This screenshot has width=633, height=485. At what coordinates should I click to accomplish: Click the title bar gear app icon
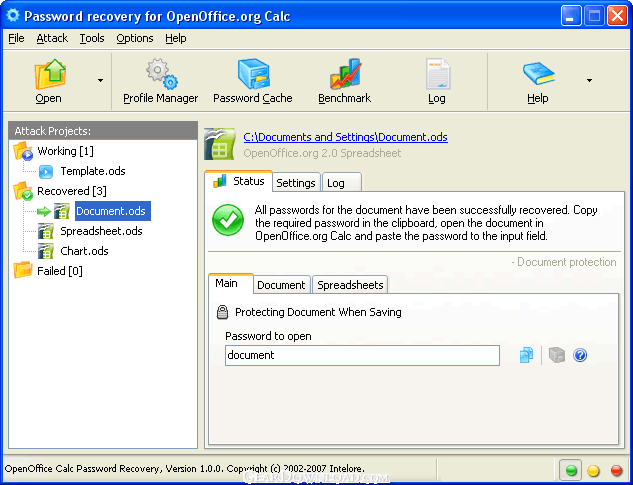coord(13,16)
